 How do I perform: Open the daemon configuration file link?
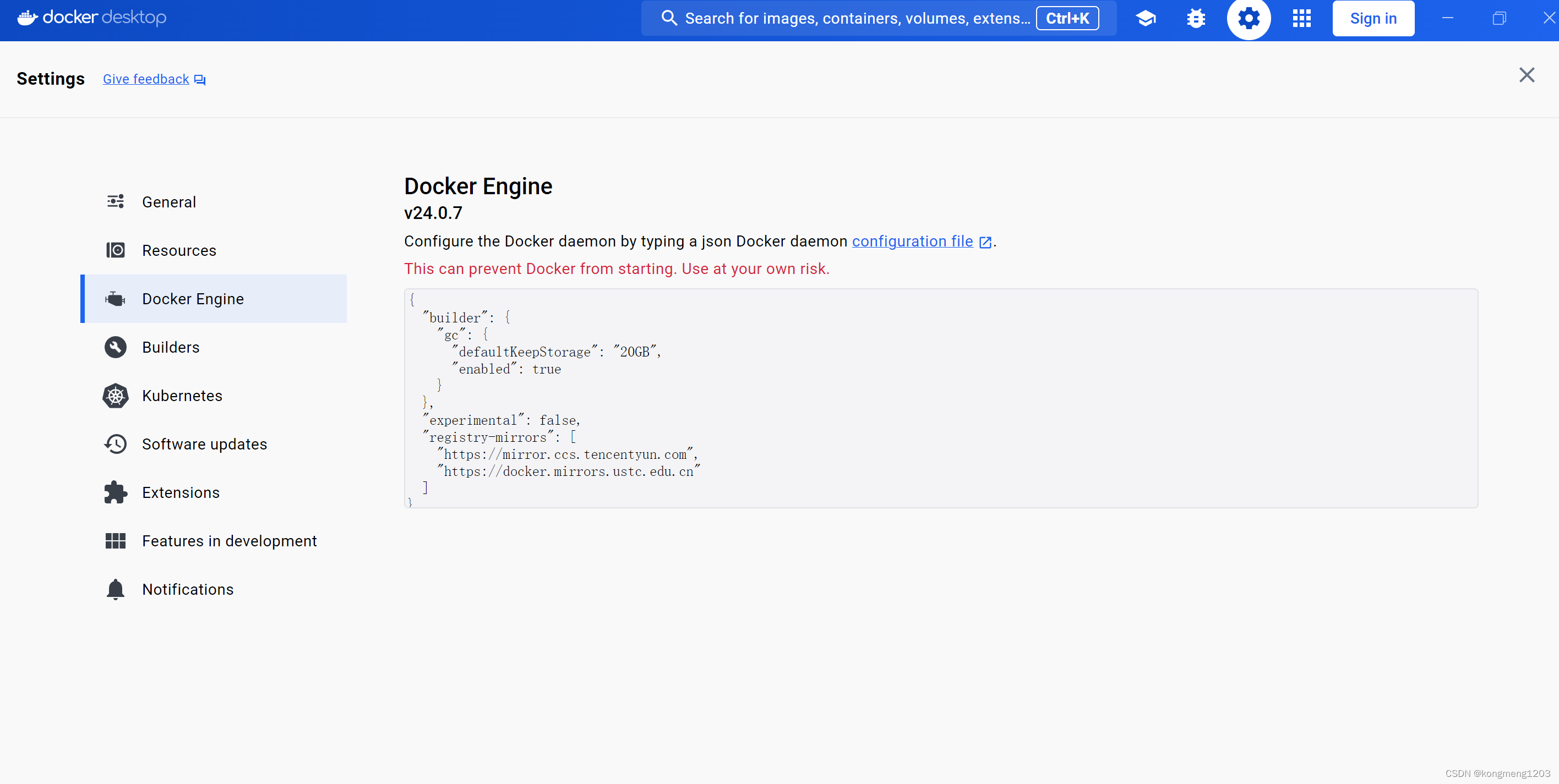coord(912,242)
